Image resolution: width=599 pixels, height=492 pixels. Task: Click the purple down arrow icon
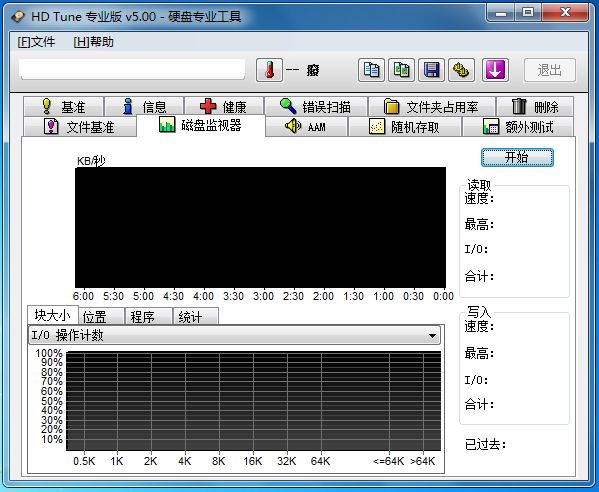[495, 70]
